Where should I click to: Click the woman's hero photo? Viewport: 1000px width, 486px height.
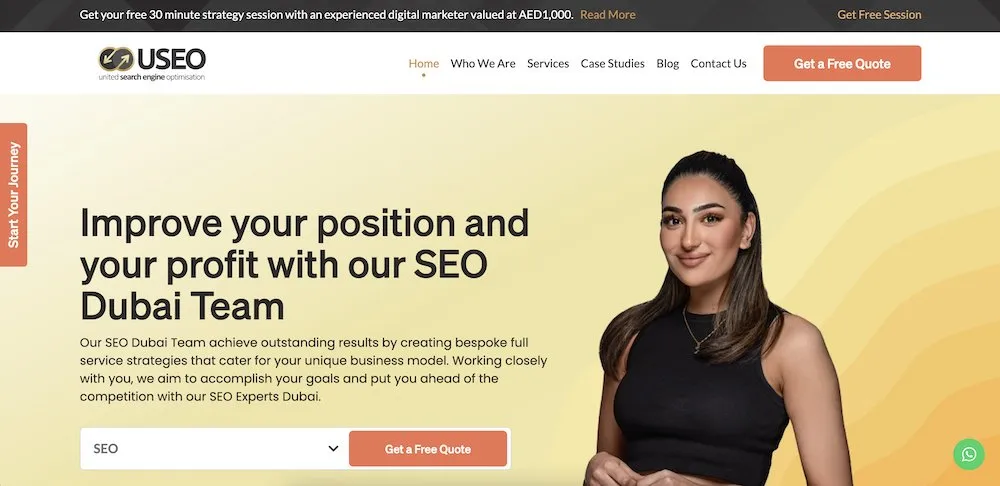(721, 319)
